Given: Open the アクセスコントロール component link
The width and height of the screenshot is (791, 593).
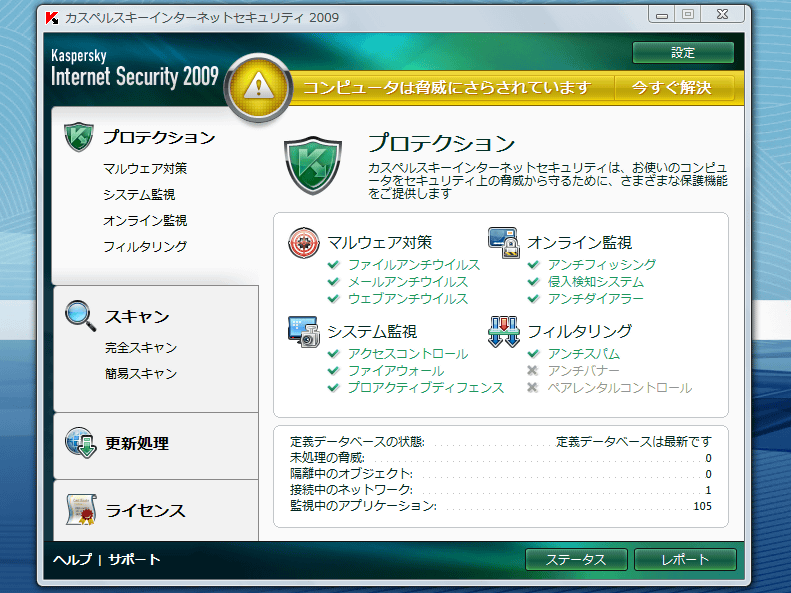Looking at the screenshot, I should (408, 353).
